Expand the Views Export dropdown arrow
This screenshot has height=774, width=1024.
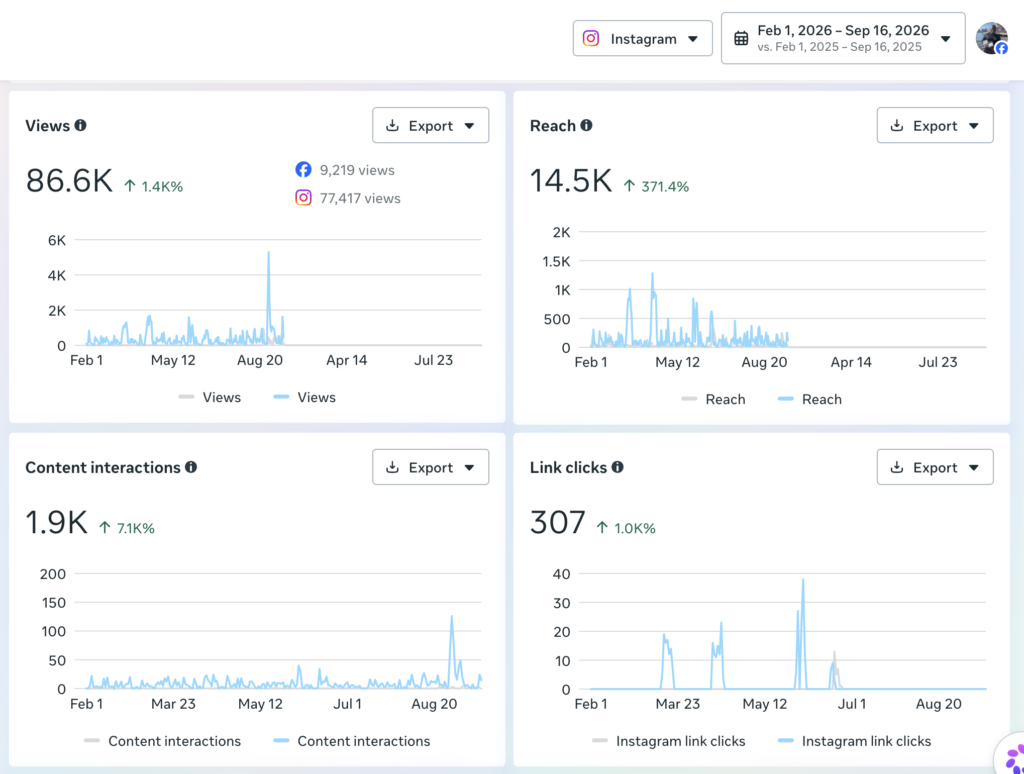point(470,126)
